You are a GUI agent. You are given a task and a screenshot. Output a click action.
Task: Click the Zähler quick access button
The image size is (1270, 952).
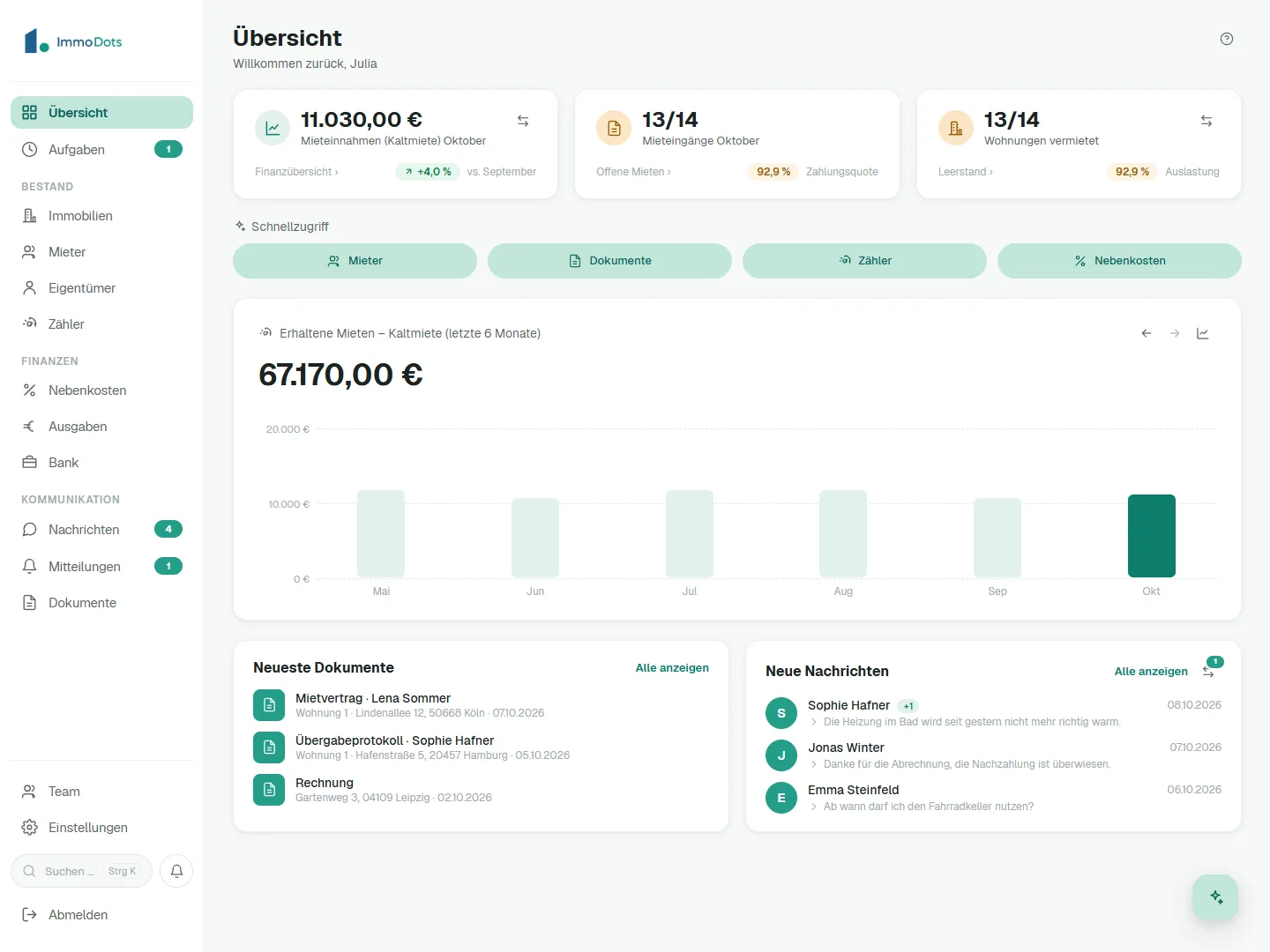coord(864,261)
